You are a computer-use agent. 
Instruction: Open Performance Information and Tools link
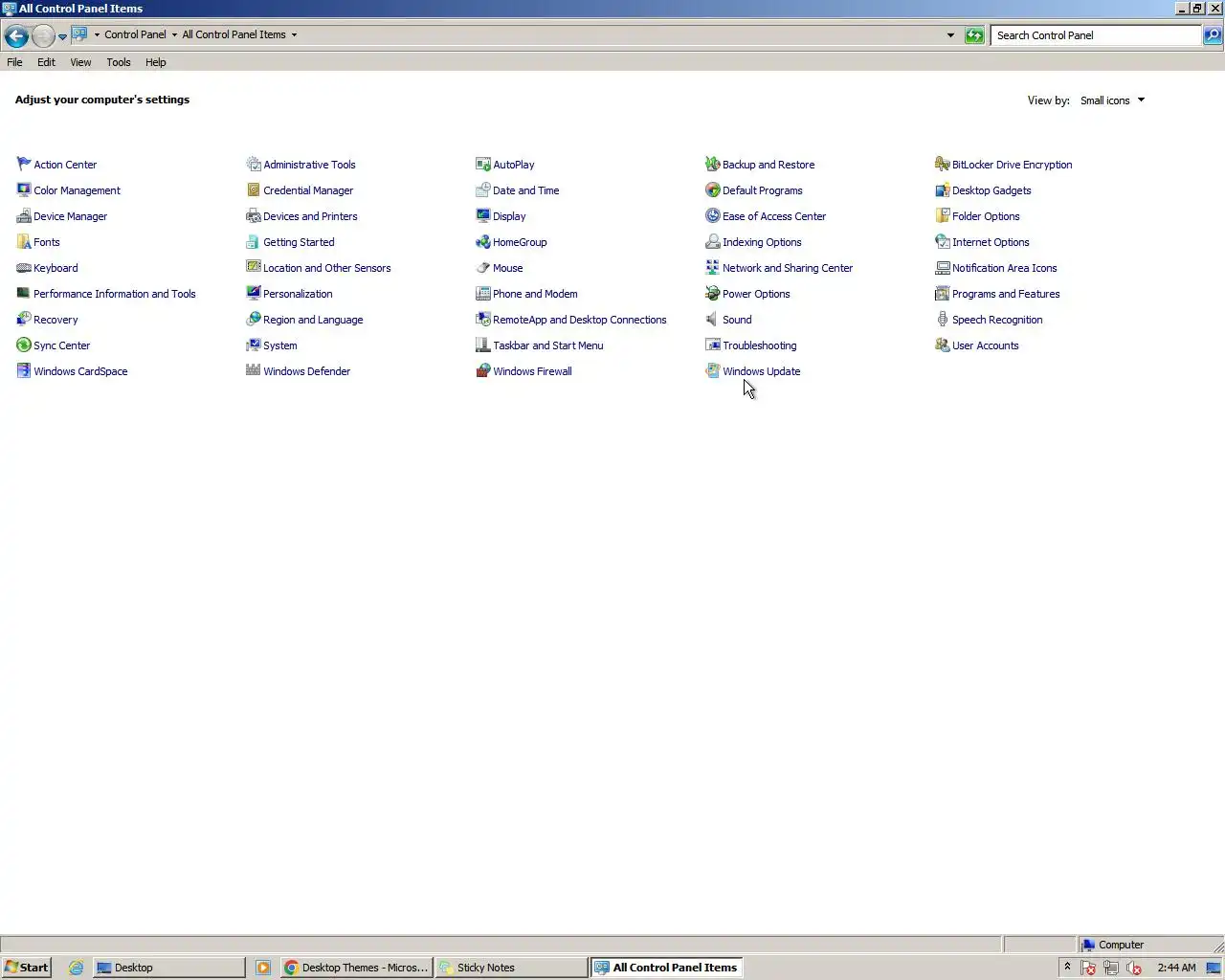pos(114,294)
